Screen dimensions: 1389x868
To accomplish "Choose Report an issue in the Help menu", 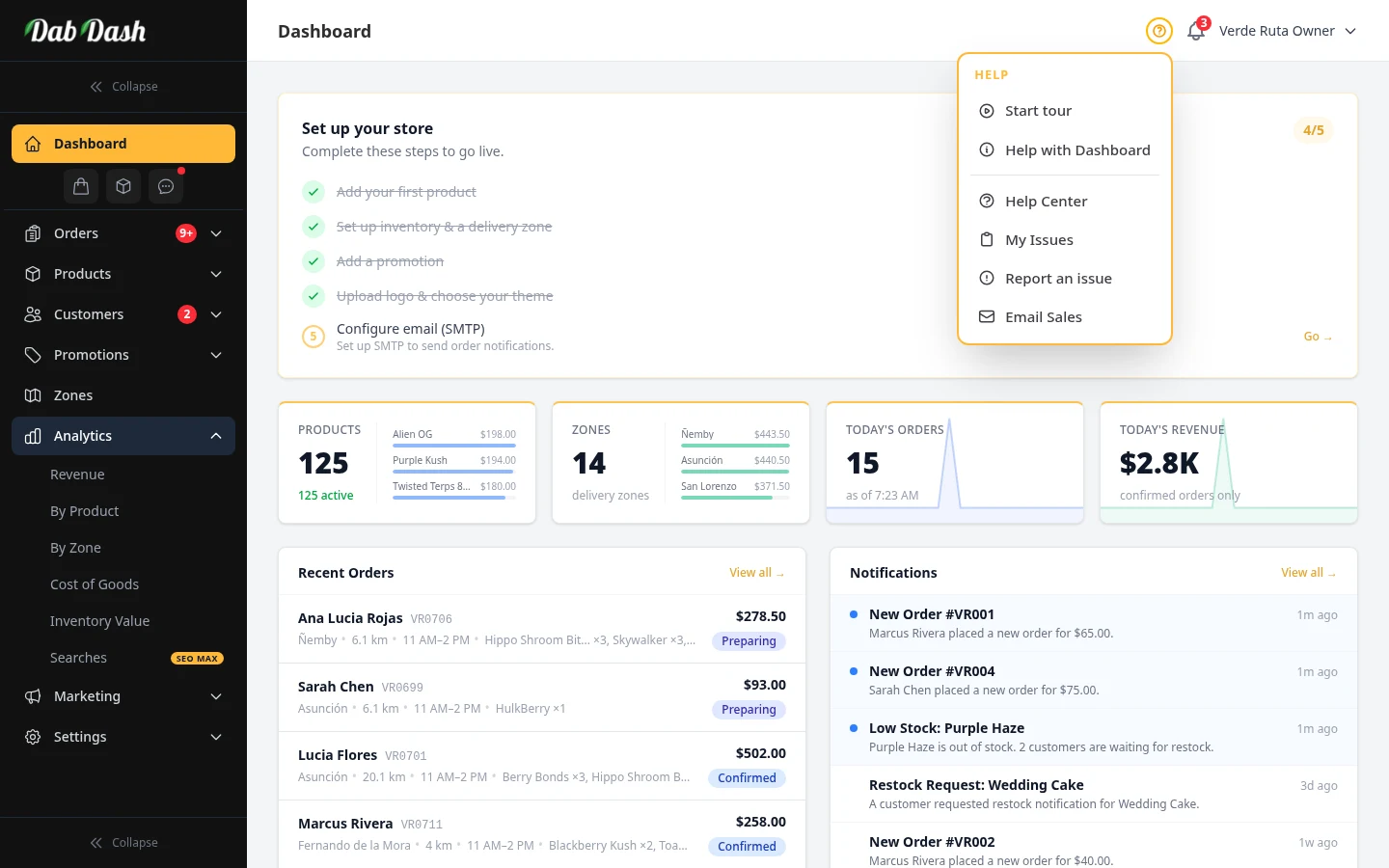I will (x=1058, y=278).
